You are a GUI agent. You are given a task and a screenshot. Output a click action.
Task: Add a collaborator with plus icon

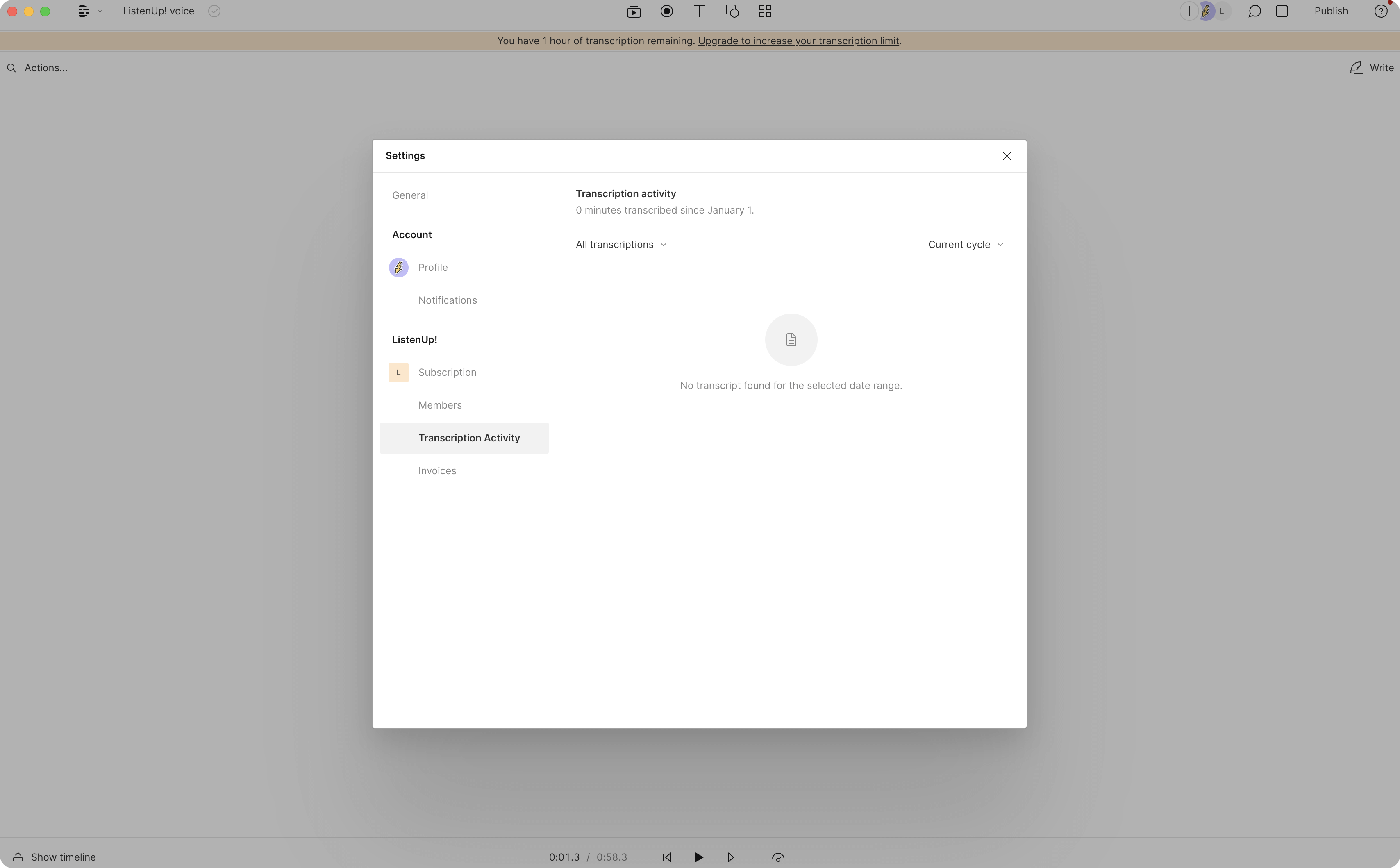pyautogui.click(x=1189, y=11)
